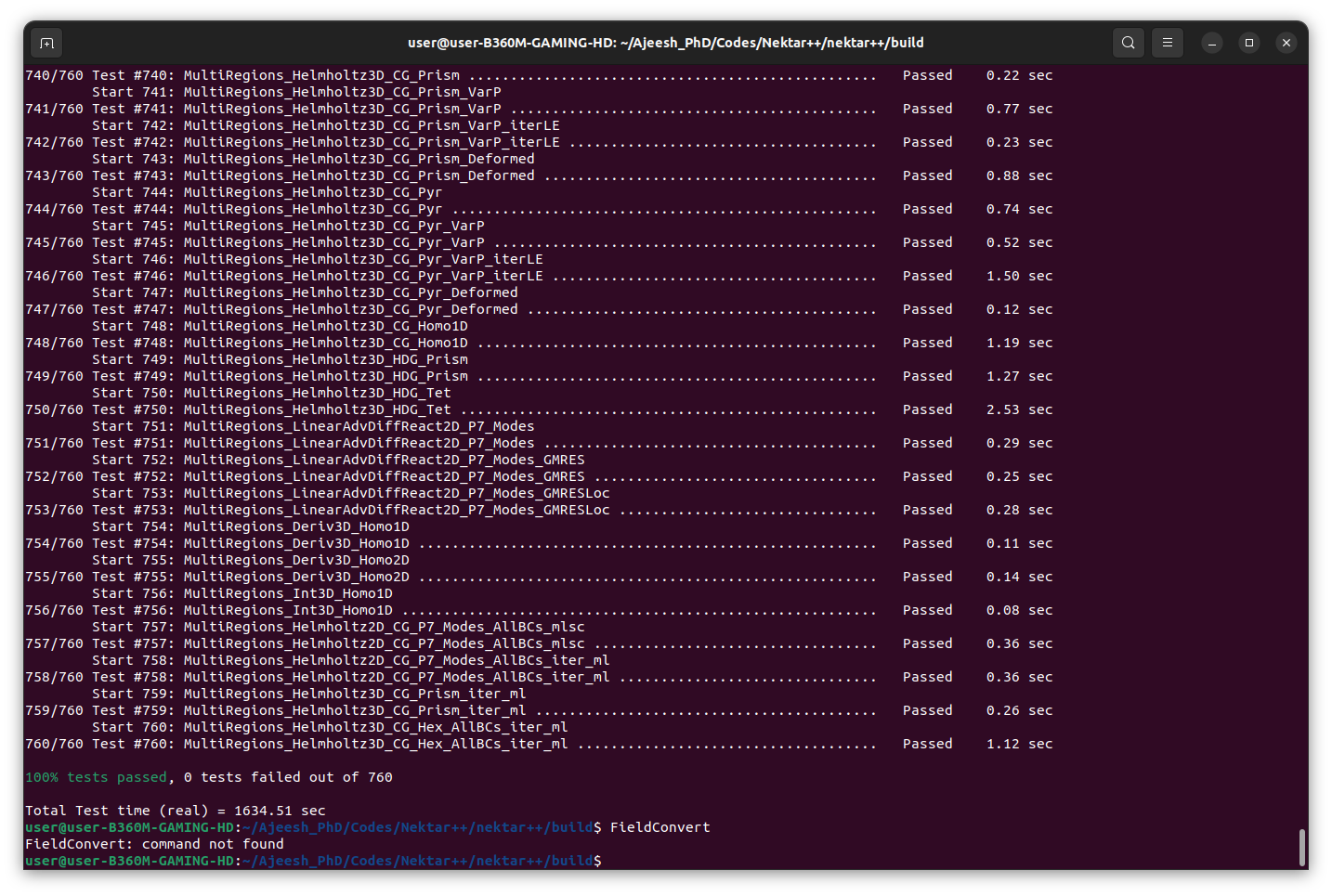Click the window title showing nektar++/build path
This screenshot has height=896, width=1332.
point(665,43)
